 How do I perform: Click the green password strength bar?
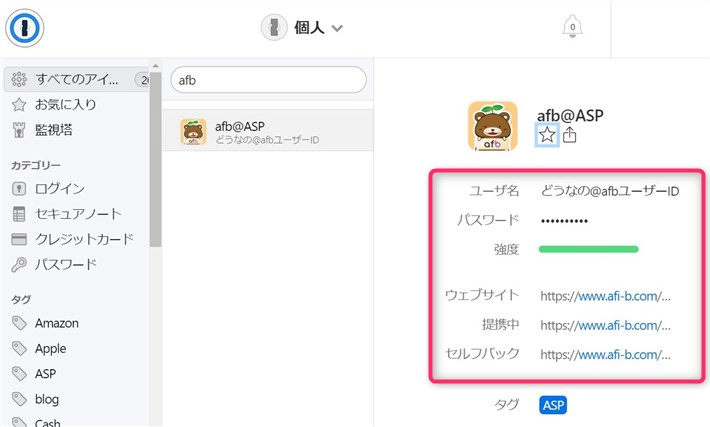click(x=589, y=249)
